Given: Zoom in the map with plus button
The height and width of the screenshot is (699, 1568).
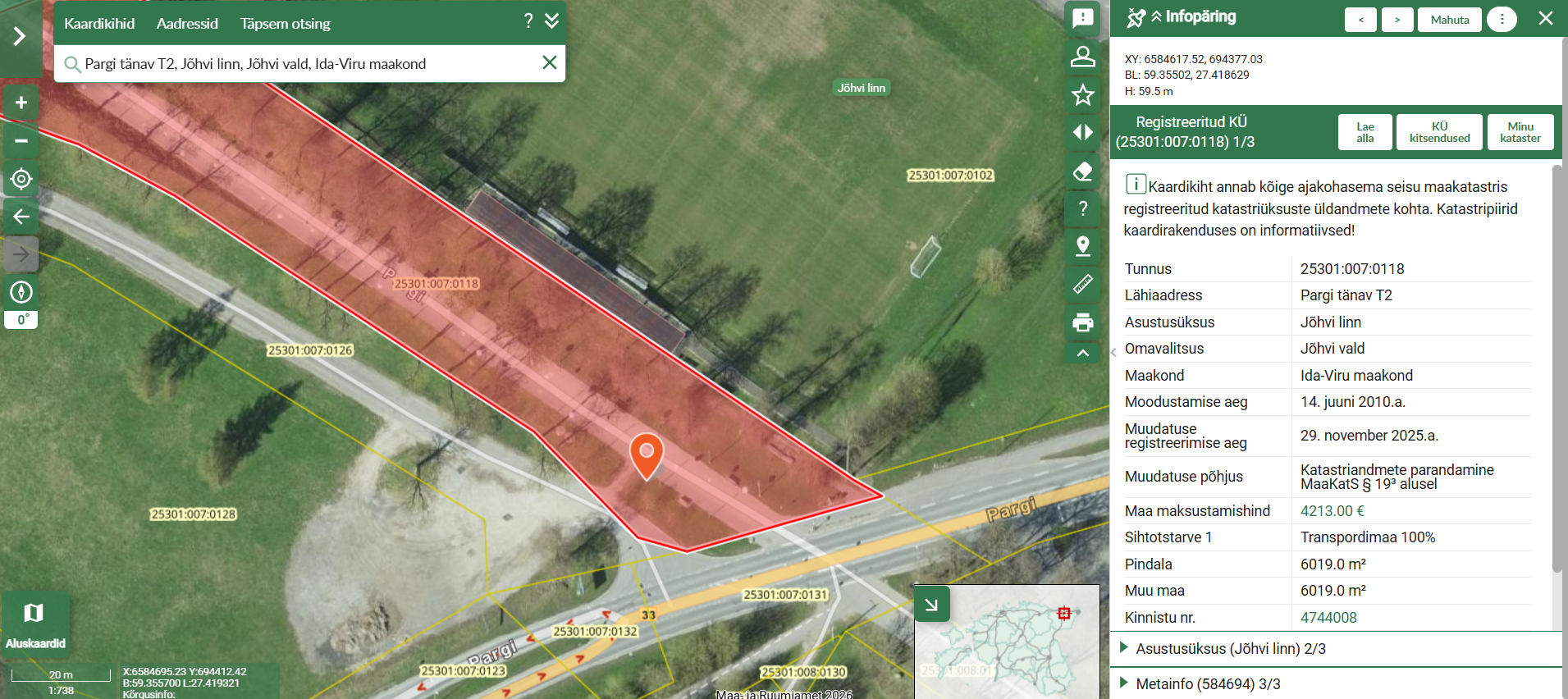Looking at the screenshot, I should [x=21, y=103].
